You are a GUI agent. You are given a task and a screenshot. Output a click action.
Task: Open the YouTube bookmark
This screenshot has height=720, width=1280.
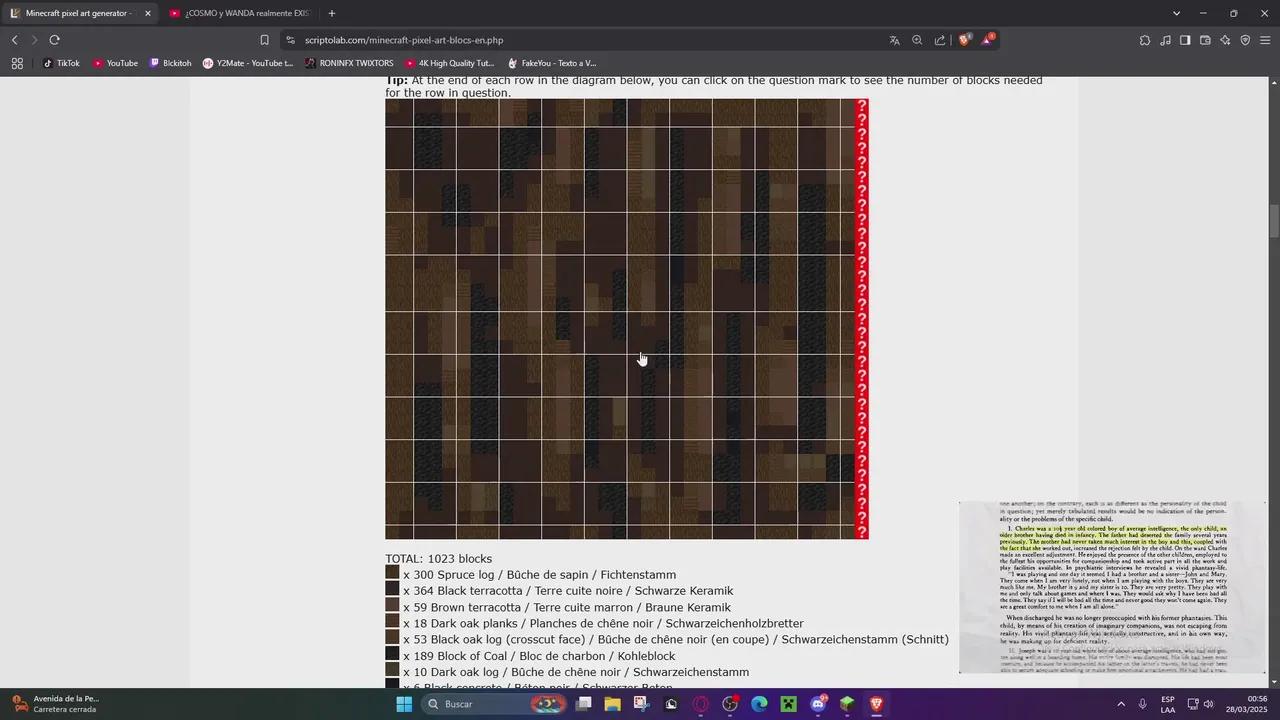[x=116, y=63]
